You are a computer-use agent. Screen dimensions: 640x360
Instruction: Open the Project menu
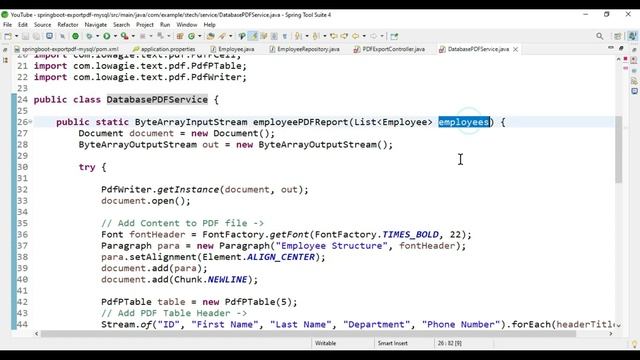tap(144, 25)
